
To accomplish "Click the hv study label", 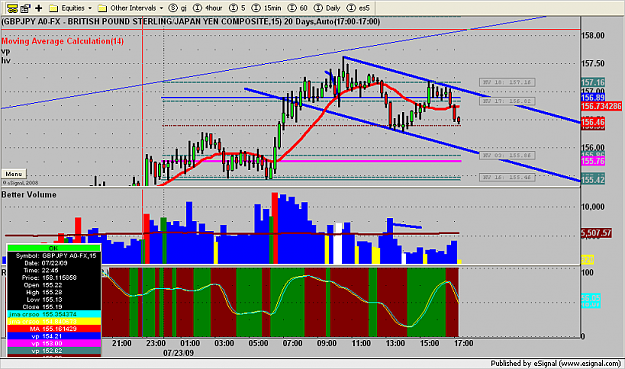I will click(x=6, y=61).
